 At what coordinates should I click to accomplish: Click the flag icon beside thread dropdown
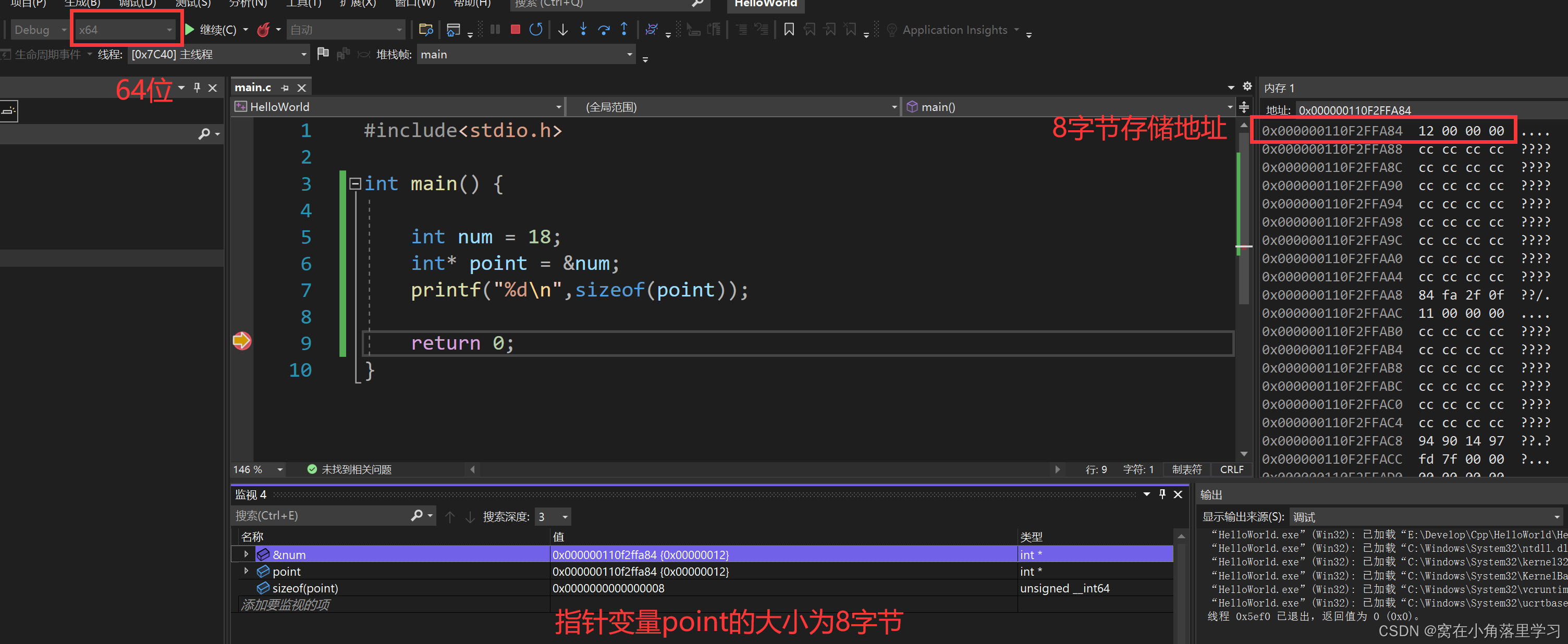point(323,54)
